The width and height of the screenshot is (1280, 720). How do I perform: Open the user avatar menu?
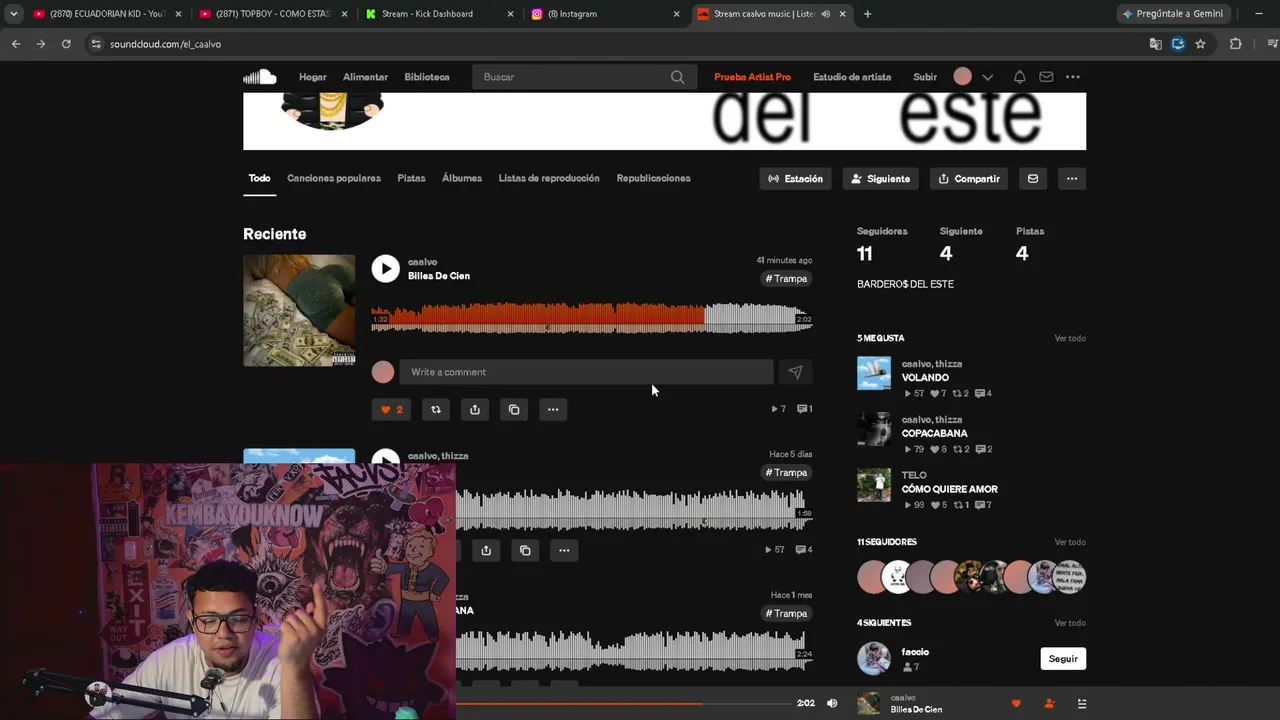click(x=962, y=77)
